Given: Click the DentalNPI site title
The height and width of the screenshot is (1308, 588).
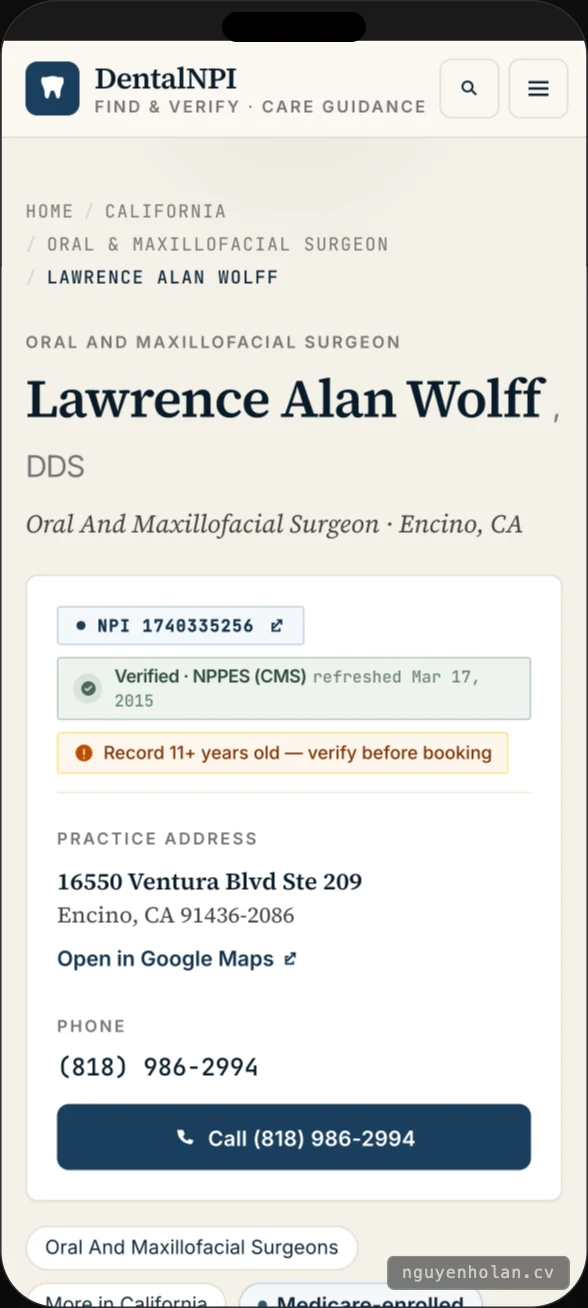Looking at the screenshot, I should pyautogui.click(x=166, y=78).
